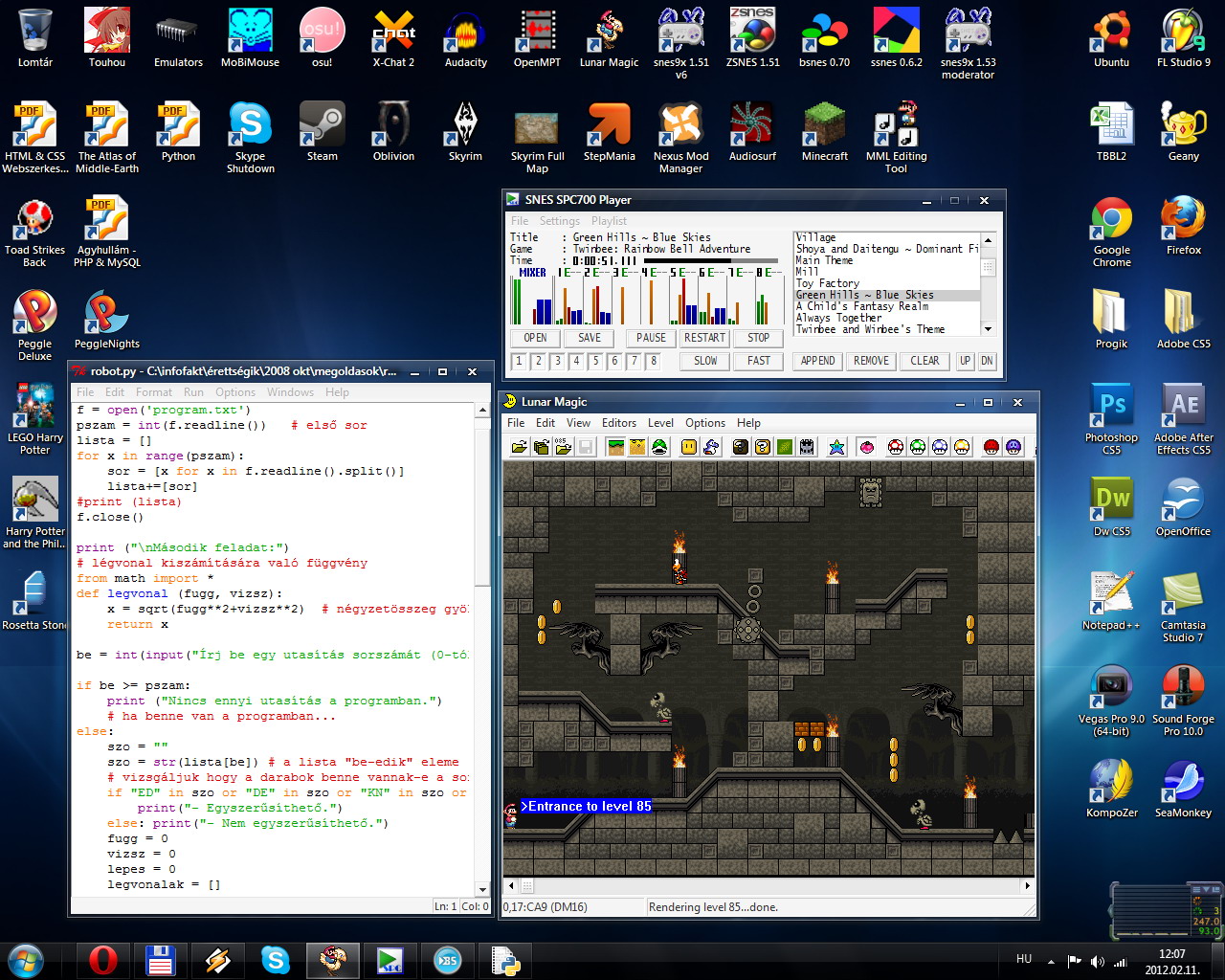
Task: Click the red mushroom icon in Lunar Magic toolbar
Action: (896, 447)
